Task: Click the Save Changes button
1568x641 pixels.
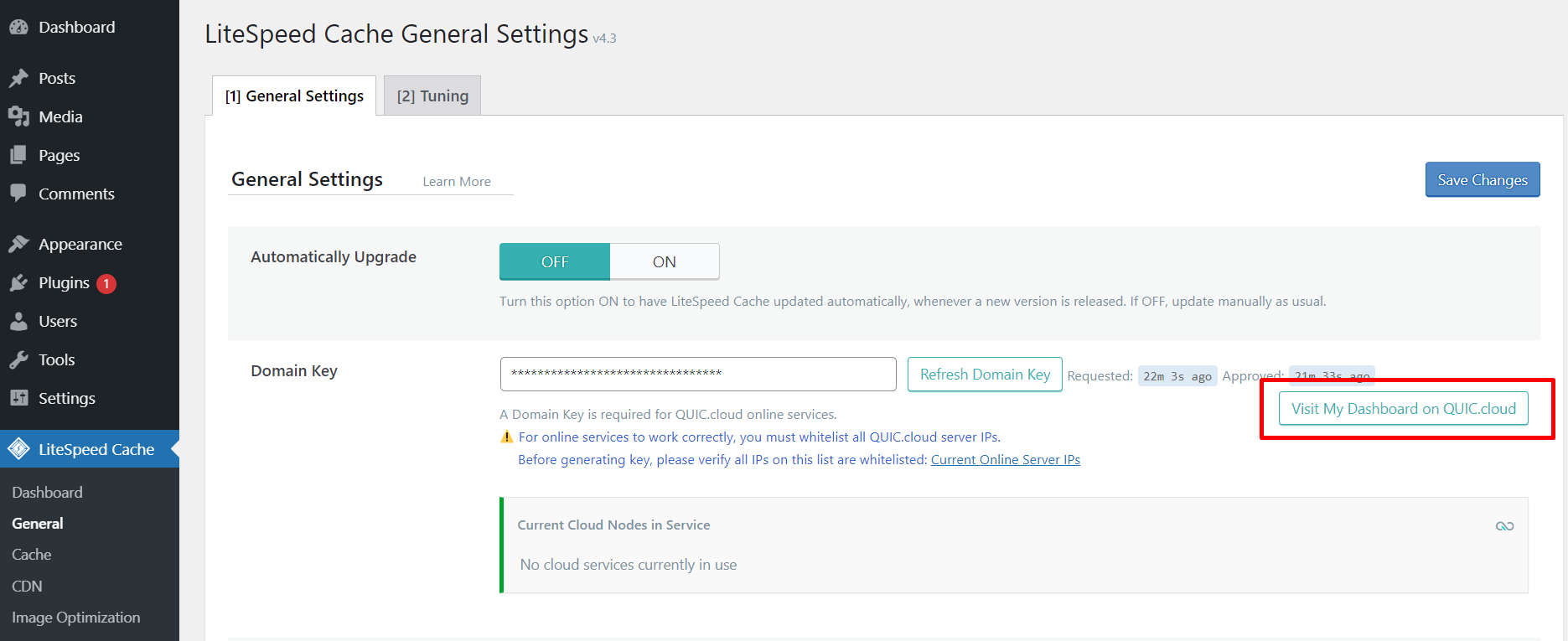Action: 1483,179
